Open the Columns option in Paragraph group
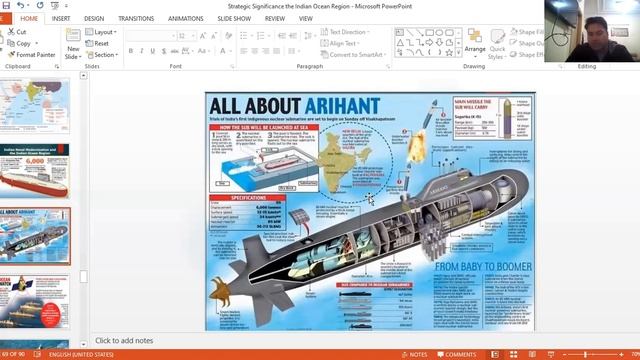 pyautogui.click(x=293, y=51)
